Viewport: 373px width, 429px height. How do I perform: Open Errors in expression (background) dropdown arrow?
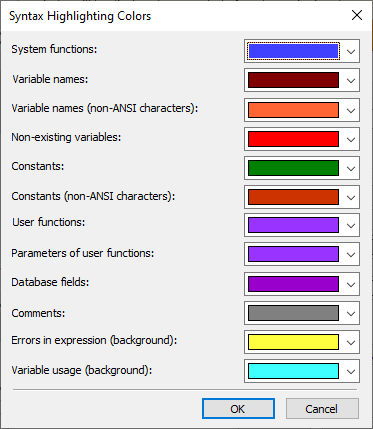click(x=351, y=342)
